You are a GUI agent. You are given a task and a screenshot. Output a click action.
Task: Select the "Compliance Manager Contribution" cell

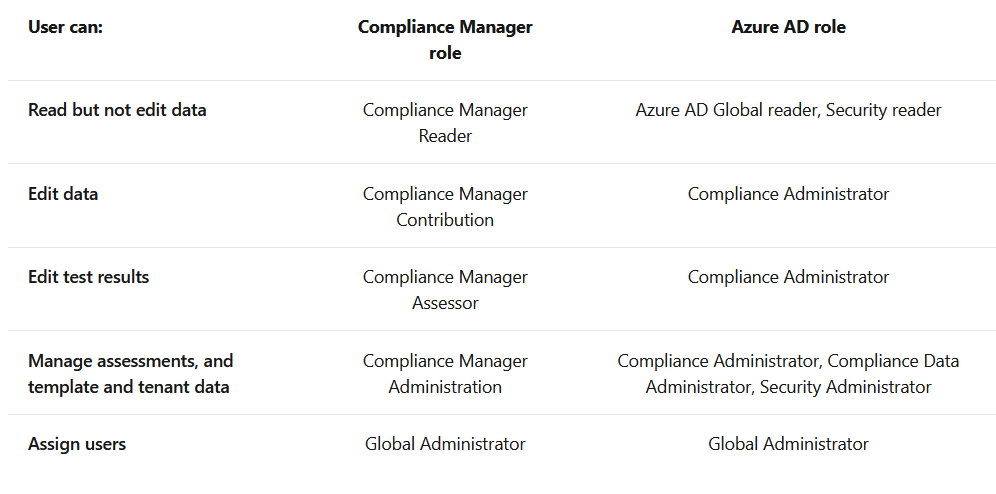pyautogui.click(x=445, y=207)
